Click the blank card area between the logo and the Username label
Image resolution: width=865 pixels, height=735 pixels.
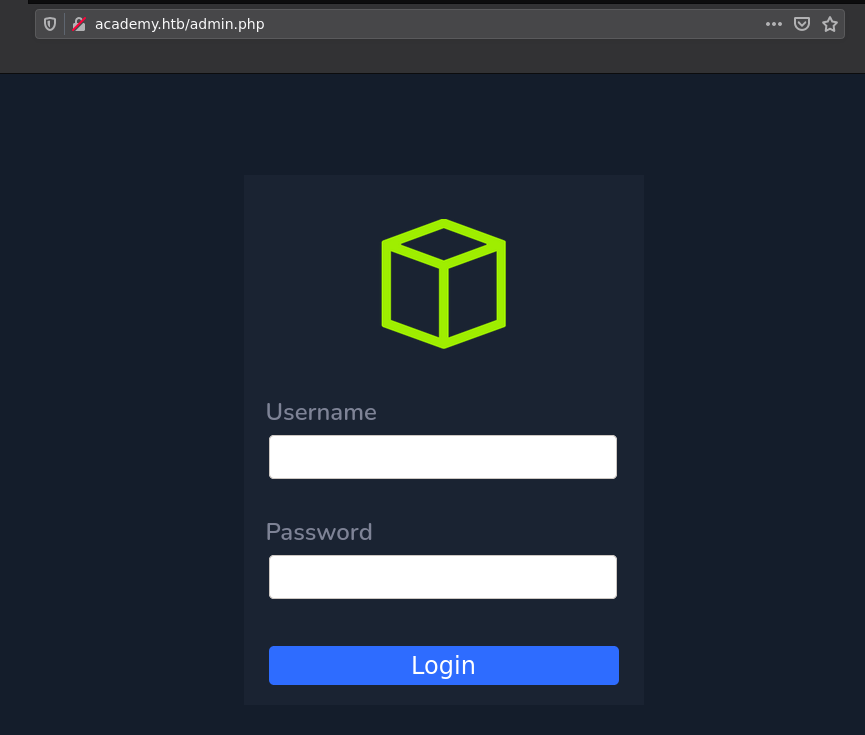443,374
